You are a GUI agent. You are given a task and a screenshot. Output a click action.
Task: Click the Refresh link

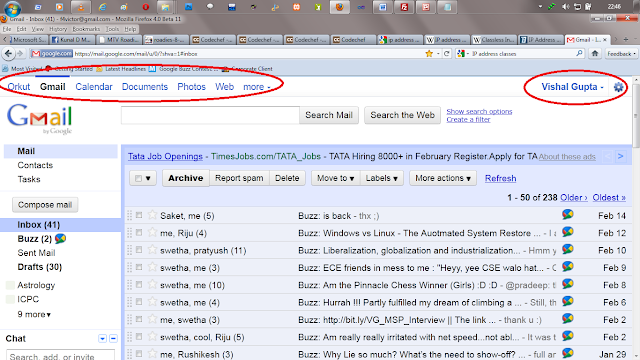pos(500,178)
